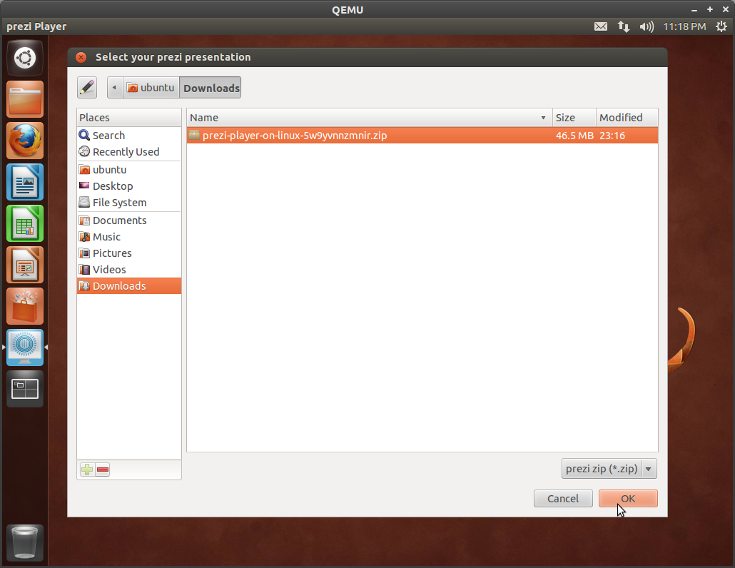This screenshot has height=568, width=735.
Task: Click the green plus add bookmark button
Action: (87, 470)
